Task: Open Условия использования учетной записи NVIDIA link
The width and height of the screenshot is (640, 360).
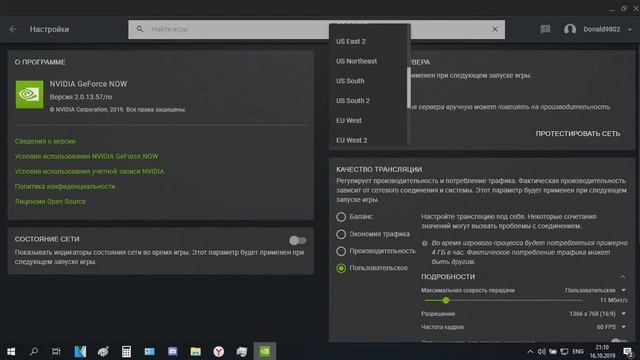Action: click(89, 171)
